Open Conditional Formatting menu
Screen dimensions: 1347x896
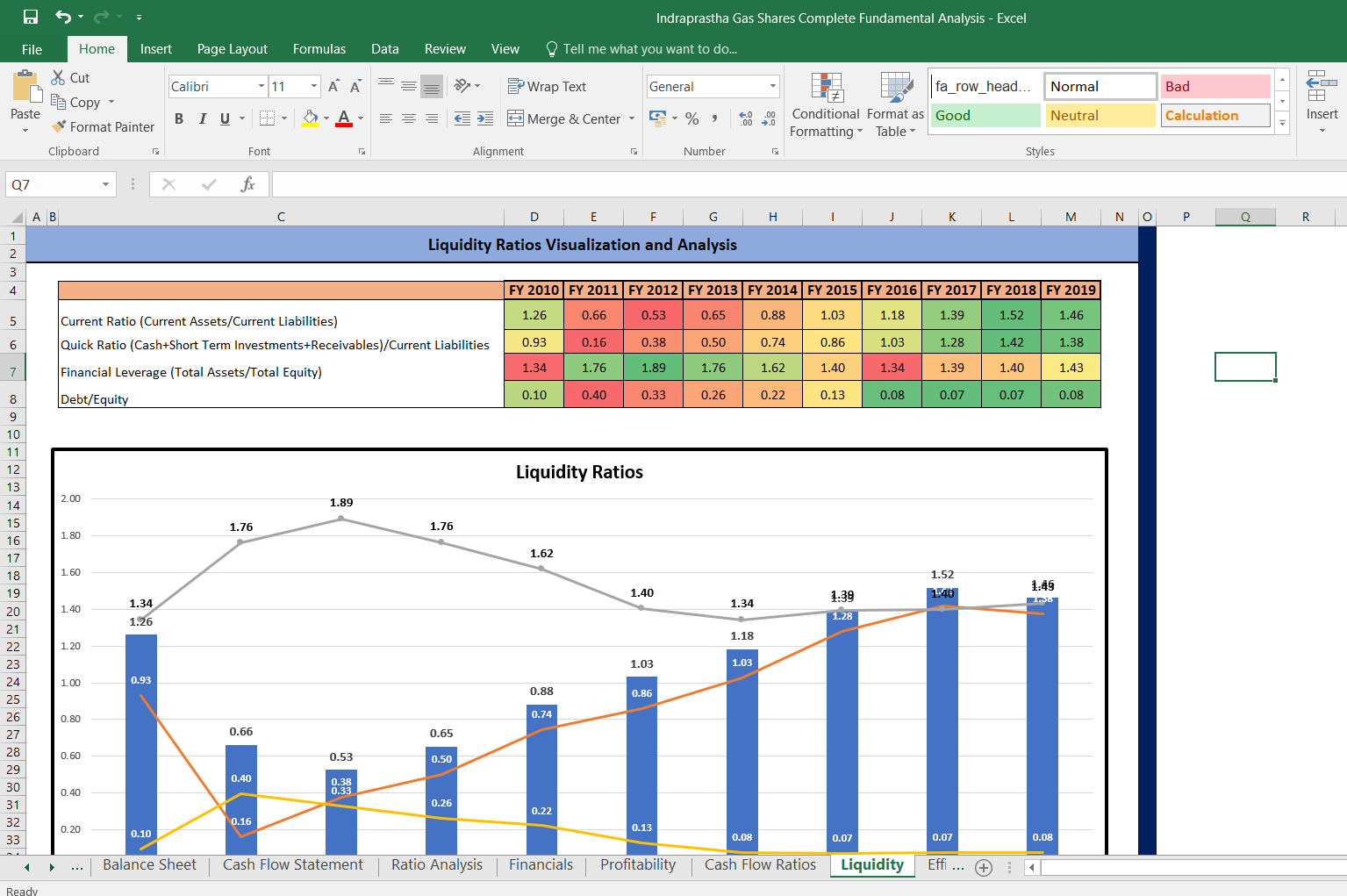point(826,104)
